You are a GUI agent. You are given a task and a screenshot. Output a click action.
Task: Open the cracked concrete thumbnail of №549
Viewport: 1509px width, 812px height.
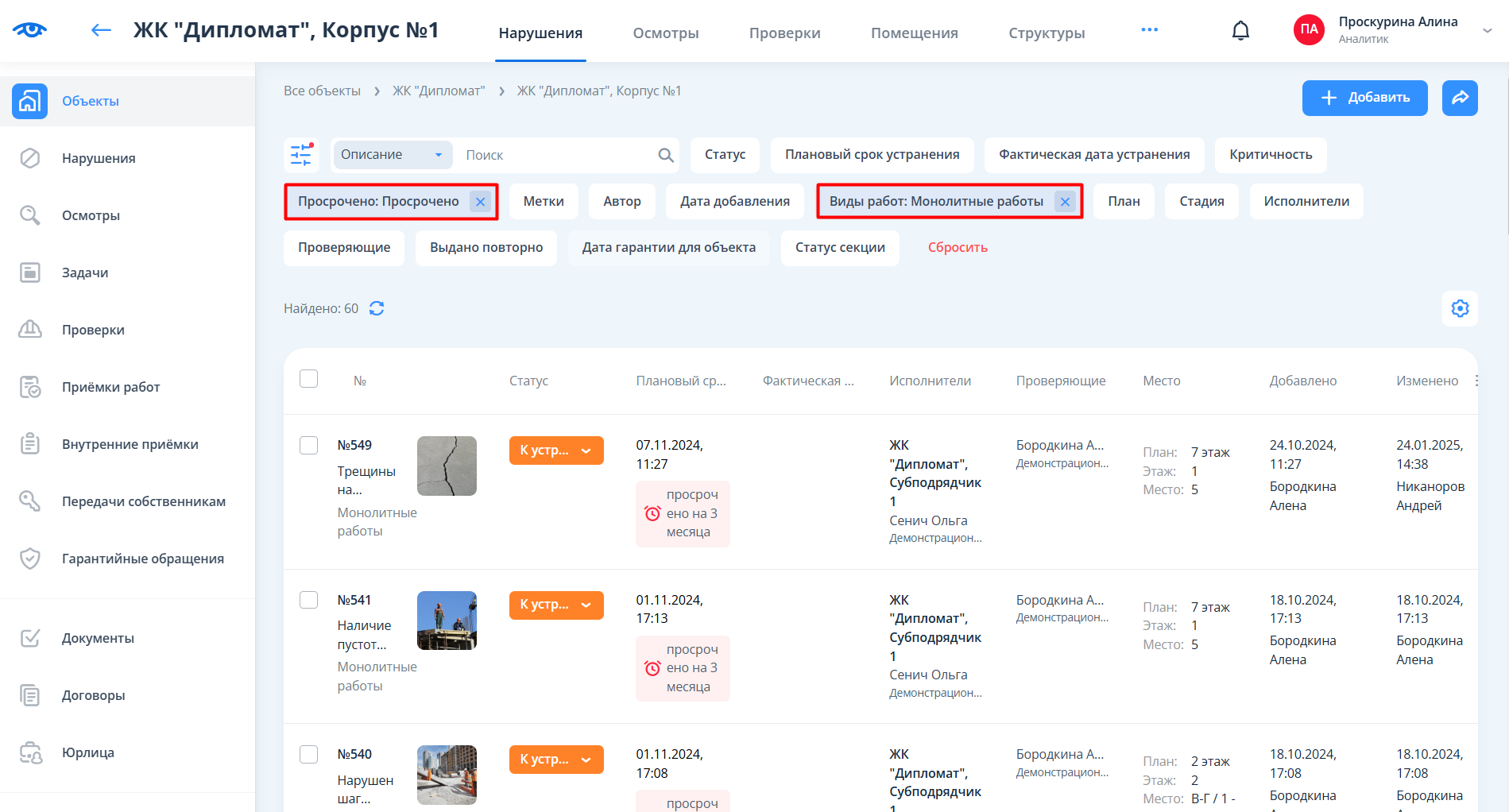point(447,466)
